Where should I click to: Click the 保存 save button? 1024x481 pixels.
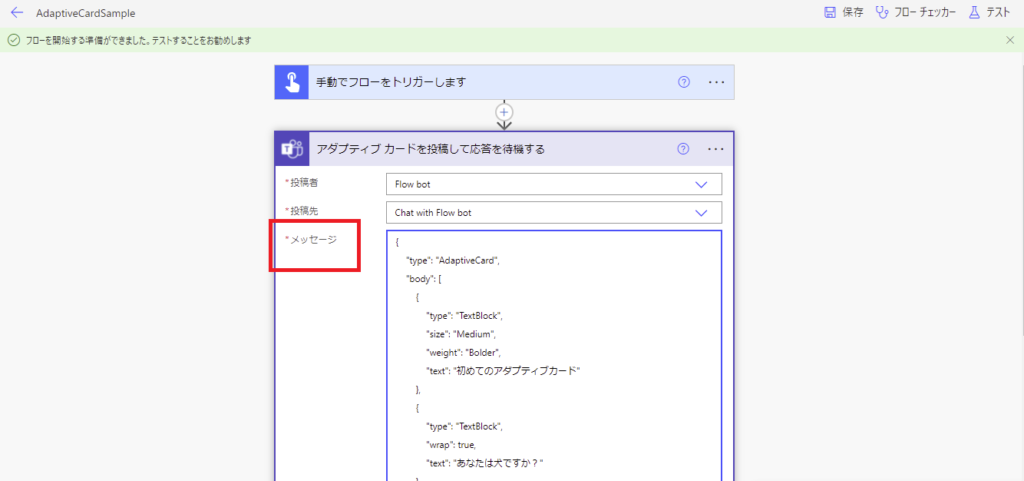pos(843,12)
